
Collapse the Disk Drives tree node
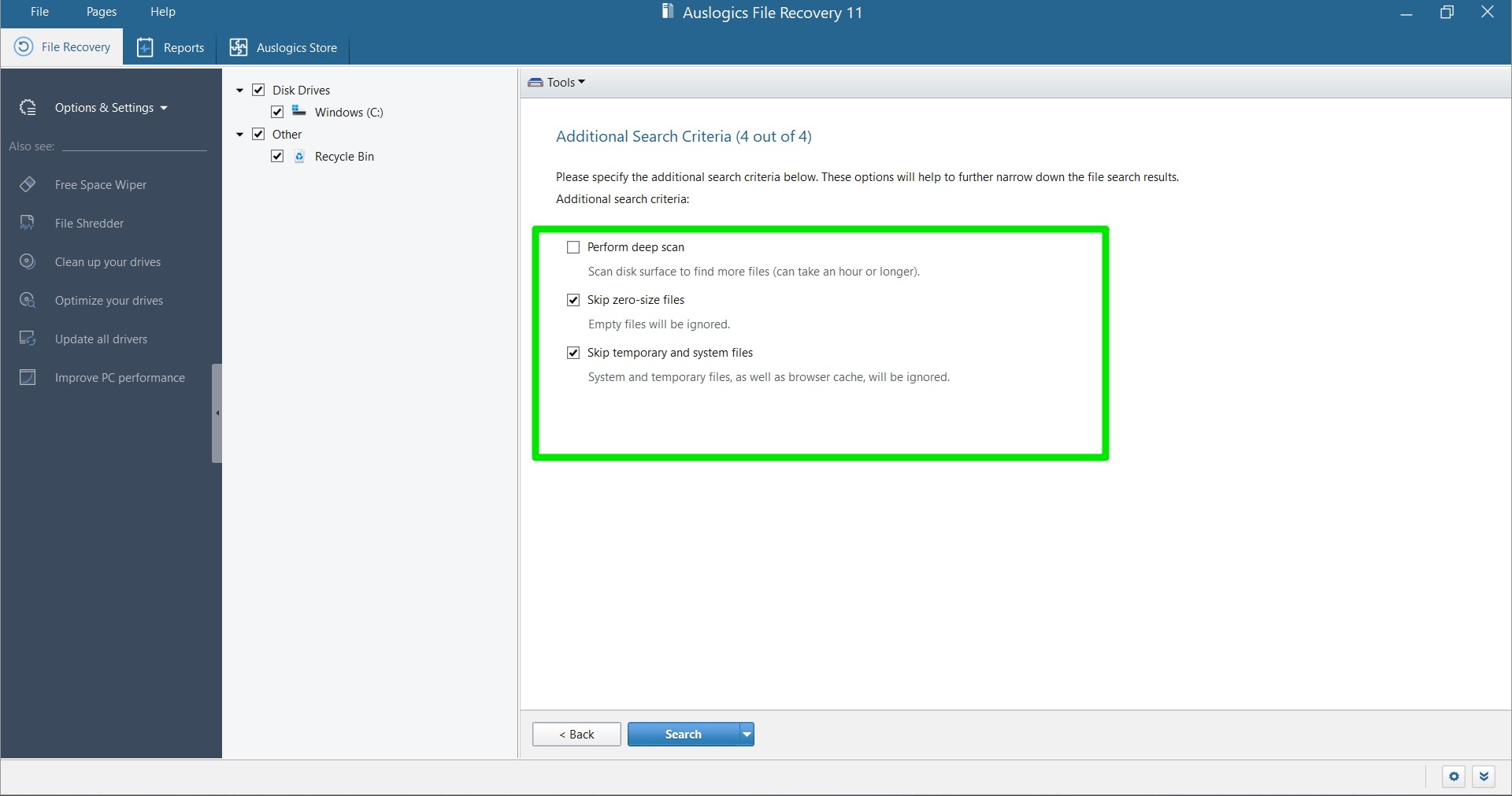pyautogui.click(x=239, y=91)
